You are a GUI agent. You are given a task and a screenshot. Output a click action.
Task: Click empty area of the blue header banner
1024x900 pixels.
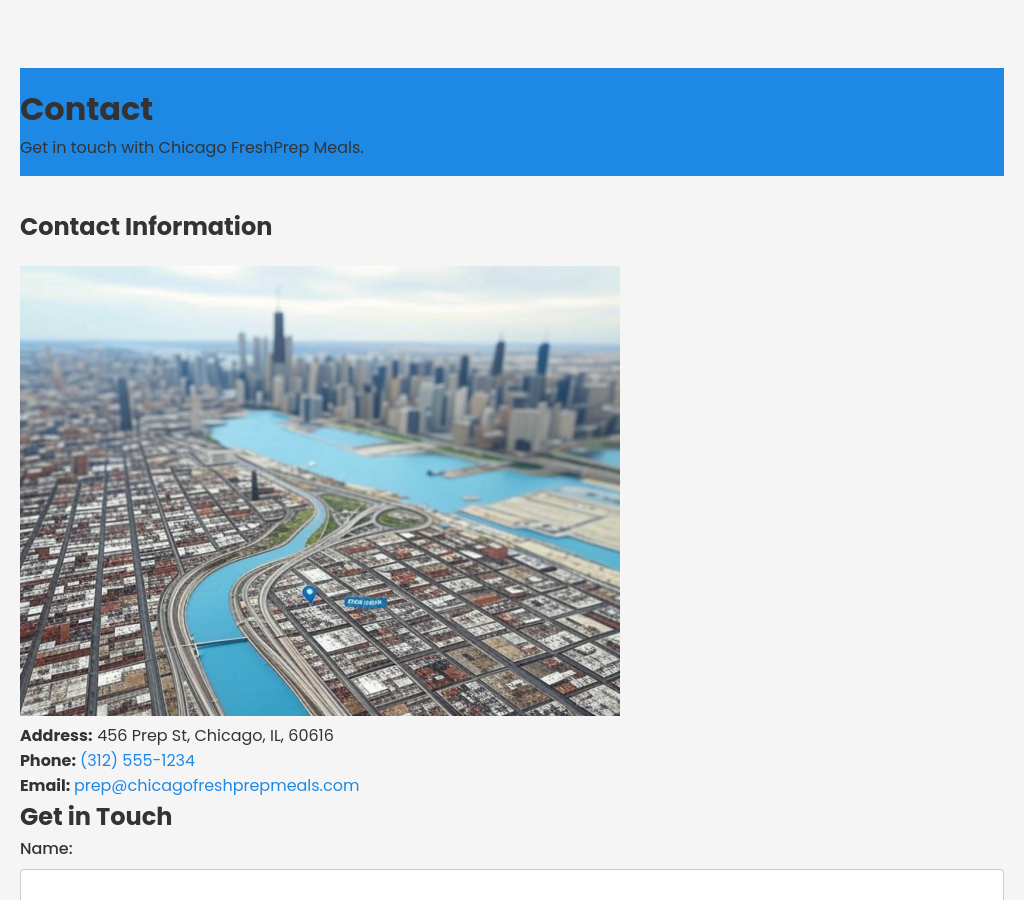(700, 120)
